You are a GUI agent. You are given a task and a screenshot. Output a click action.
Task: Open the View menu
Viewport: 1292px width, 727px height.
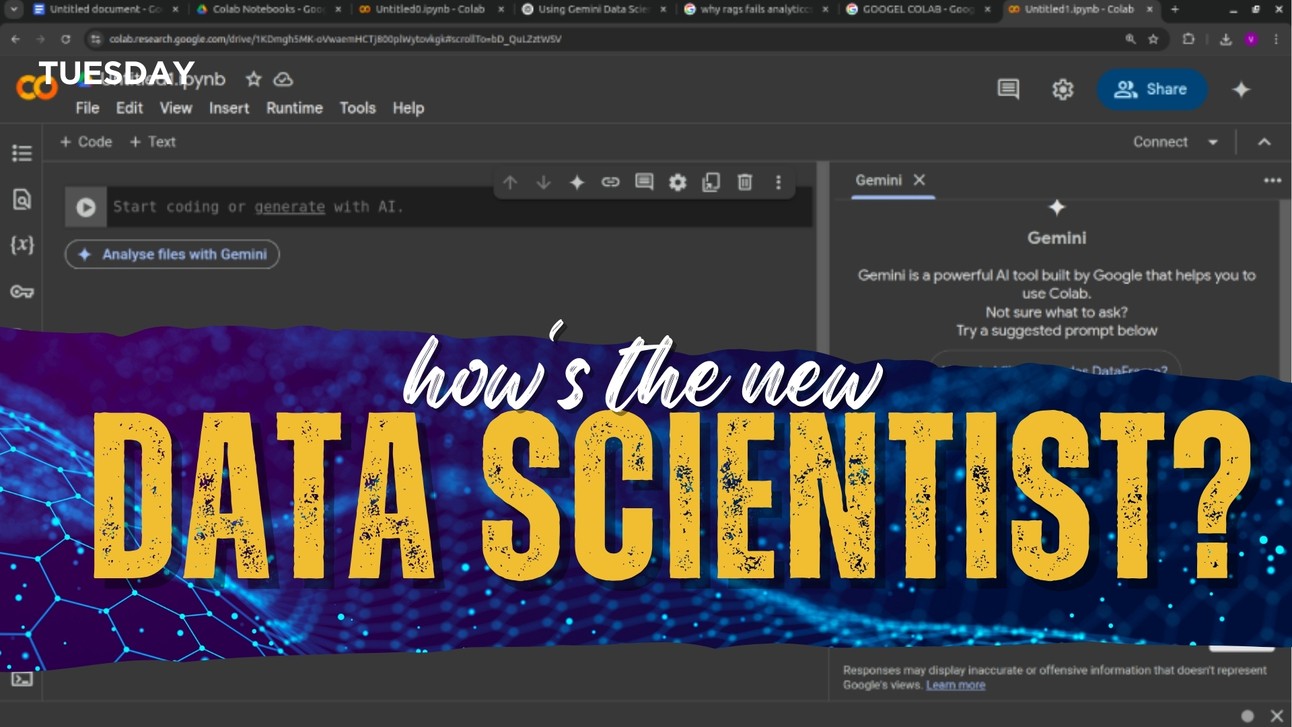tap(176, 108)
